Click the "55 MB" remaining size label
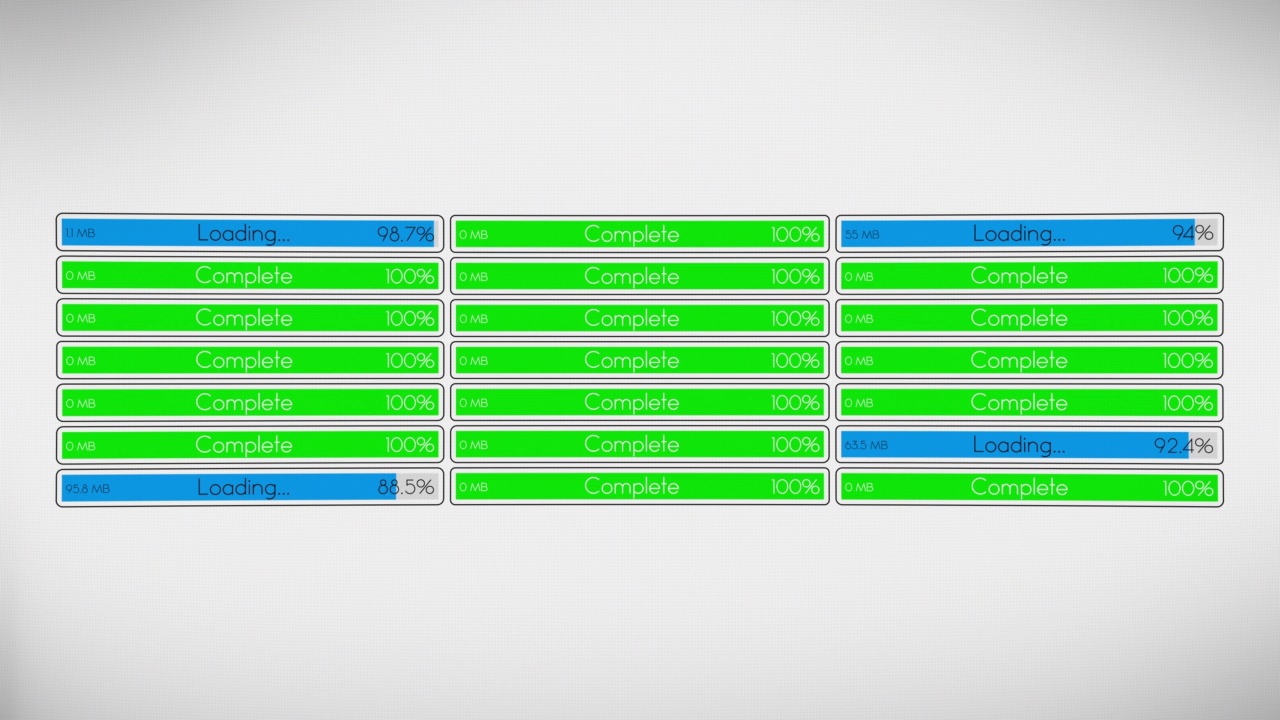 pyautogui.click(x=862, y=235)
